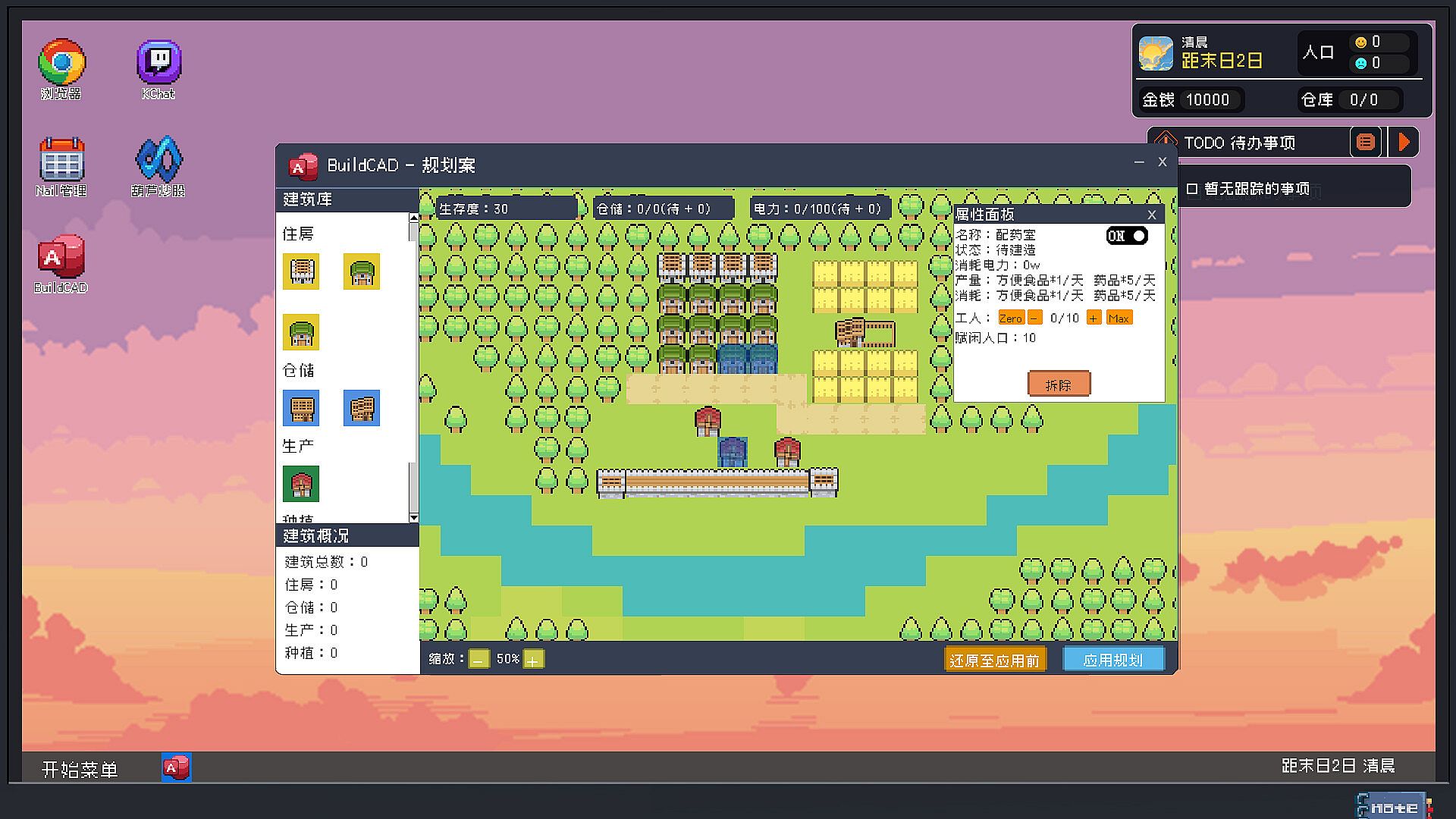Open the BuildCAD desktop shortcut
Viewport: 1456px width, 819px height.
[x=61, y=257]
